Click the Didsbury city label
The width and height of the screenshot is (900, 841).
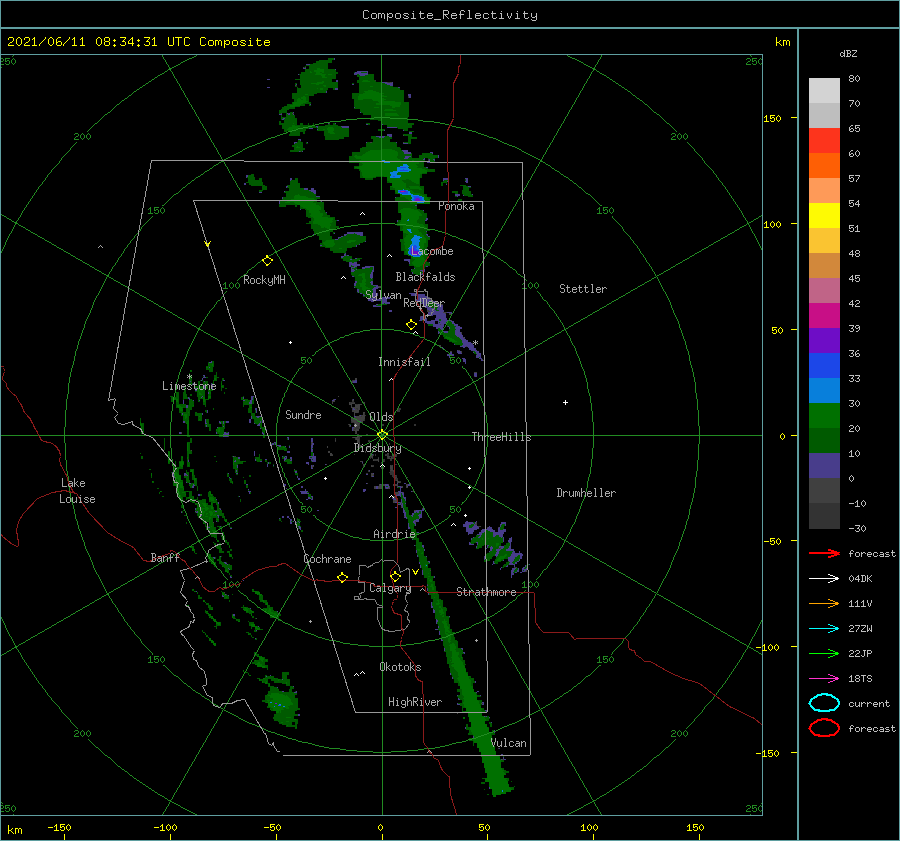pyautogui.click(x=377, y=448)
